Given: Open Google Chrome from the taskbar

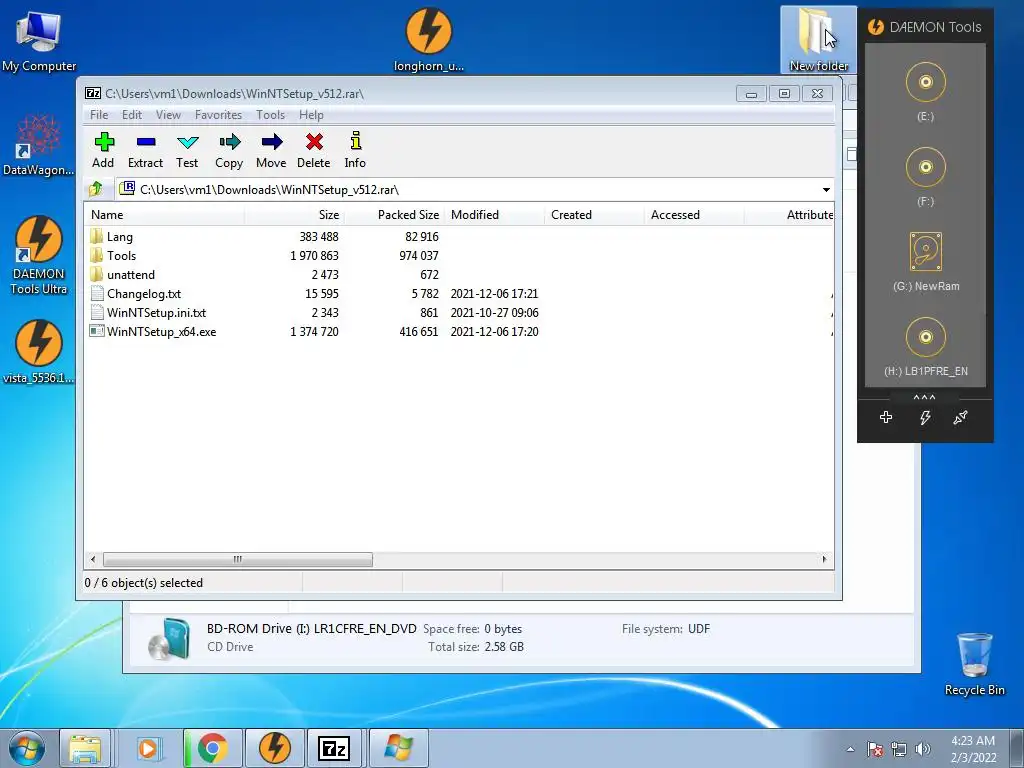Looking at the screenshot, I should (212, 748).
